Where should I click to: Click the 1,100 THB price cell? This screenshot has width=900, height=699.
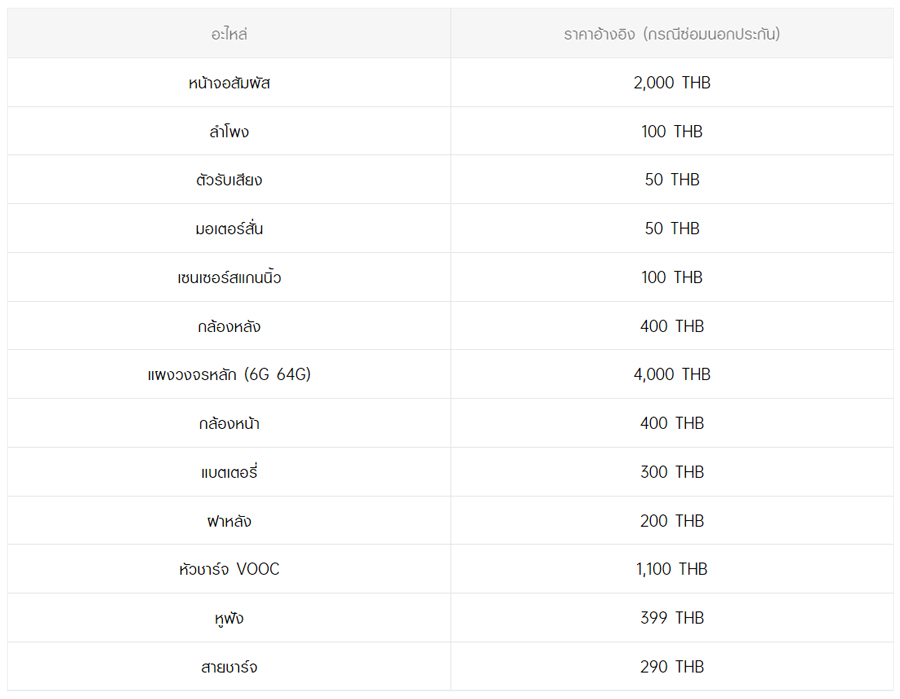click(x=672, y=569)
